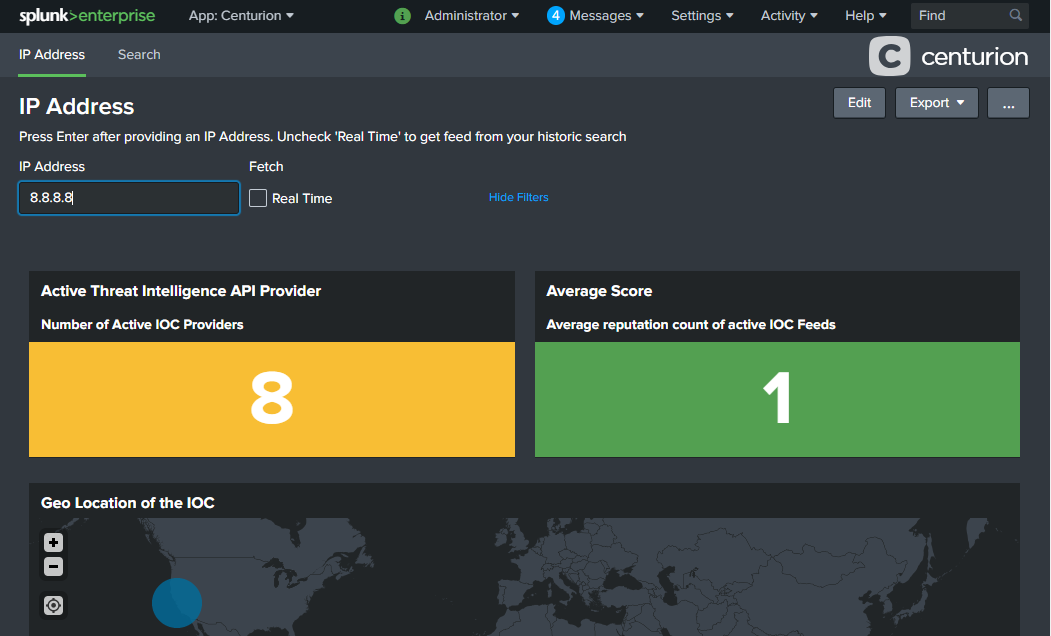Image resolution: width=1051 pixels, height=636 pixels.
Task: Open the Activity menu
Action: [x=789, y=16]
